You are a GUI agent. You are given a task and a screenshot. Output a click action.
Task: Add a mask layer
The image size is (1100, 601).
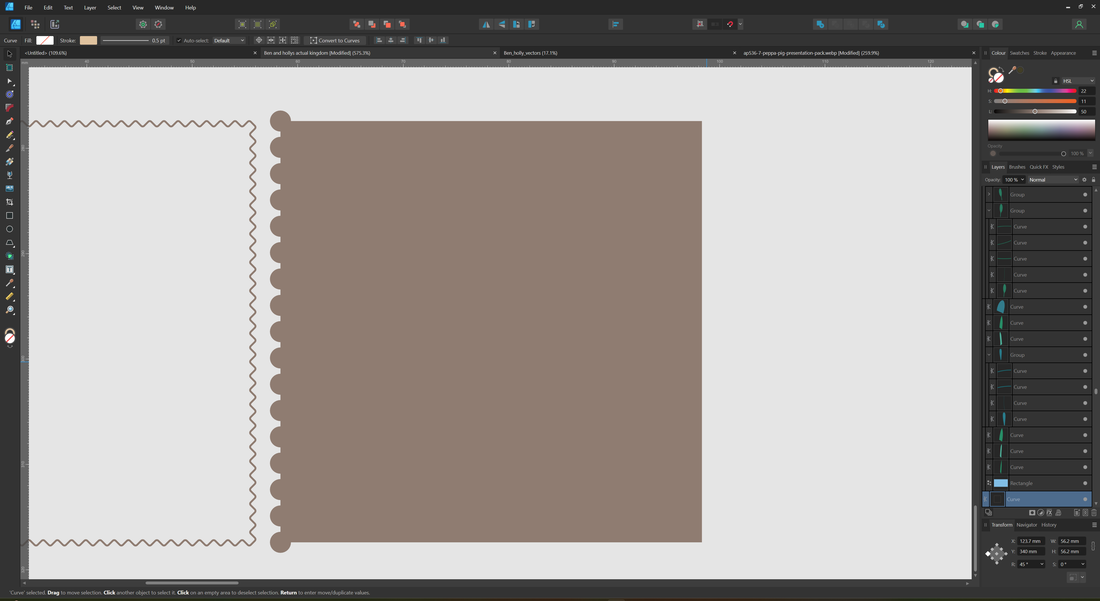click(1032, 513)
